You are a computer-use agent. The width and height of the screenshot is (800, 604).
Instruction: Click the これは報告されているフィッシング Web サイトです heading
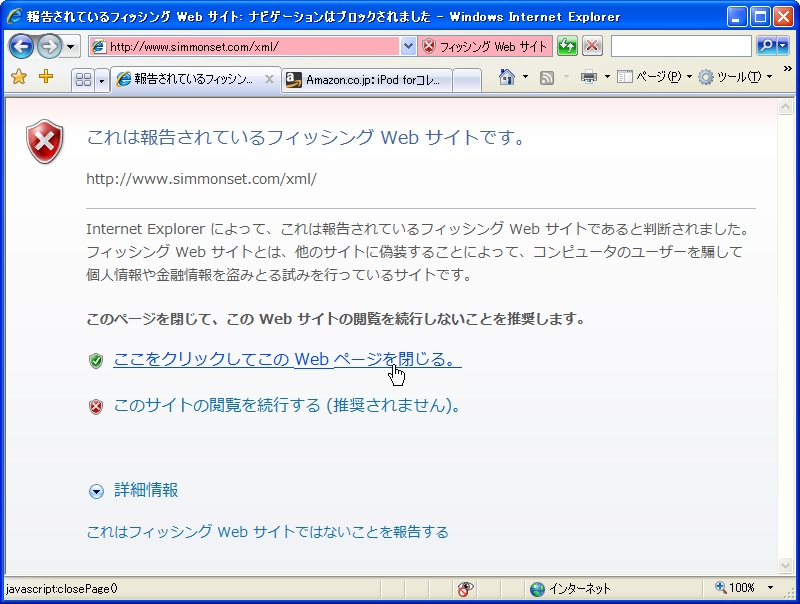306,137
